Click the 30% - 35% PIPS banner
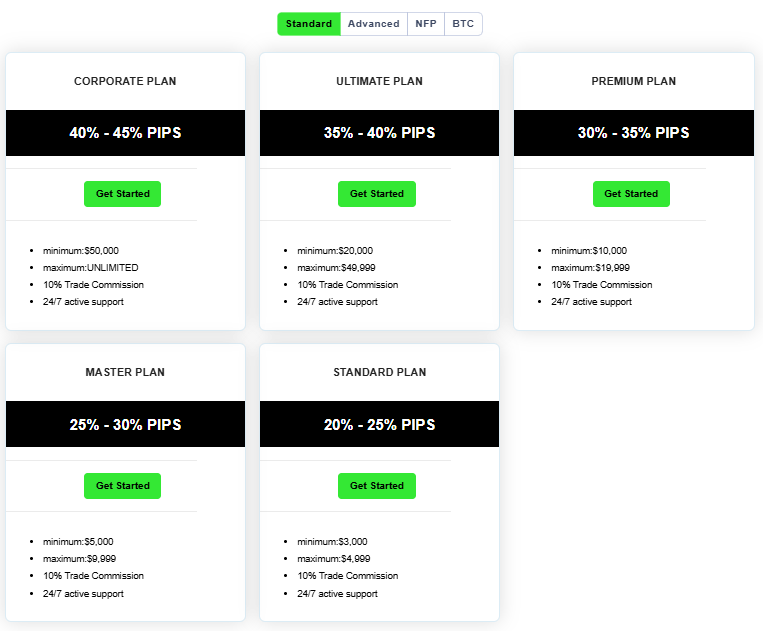 tap(633, 133)
